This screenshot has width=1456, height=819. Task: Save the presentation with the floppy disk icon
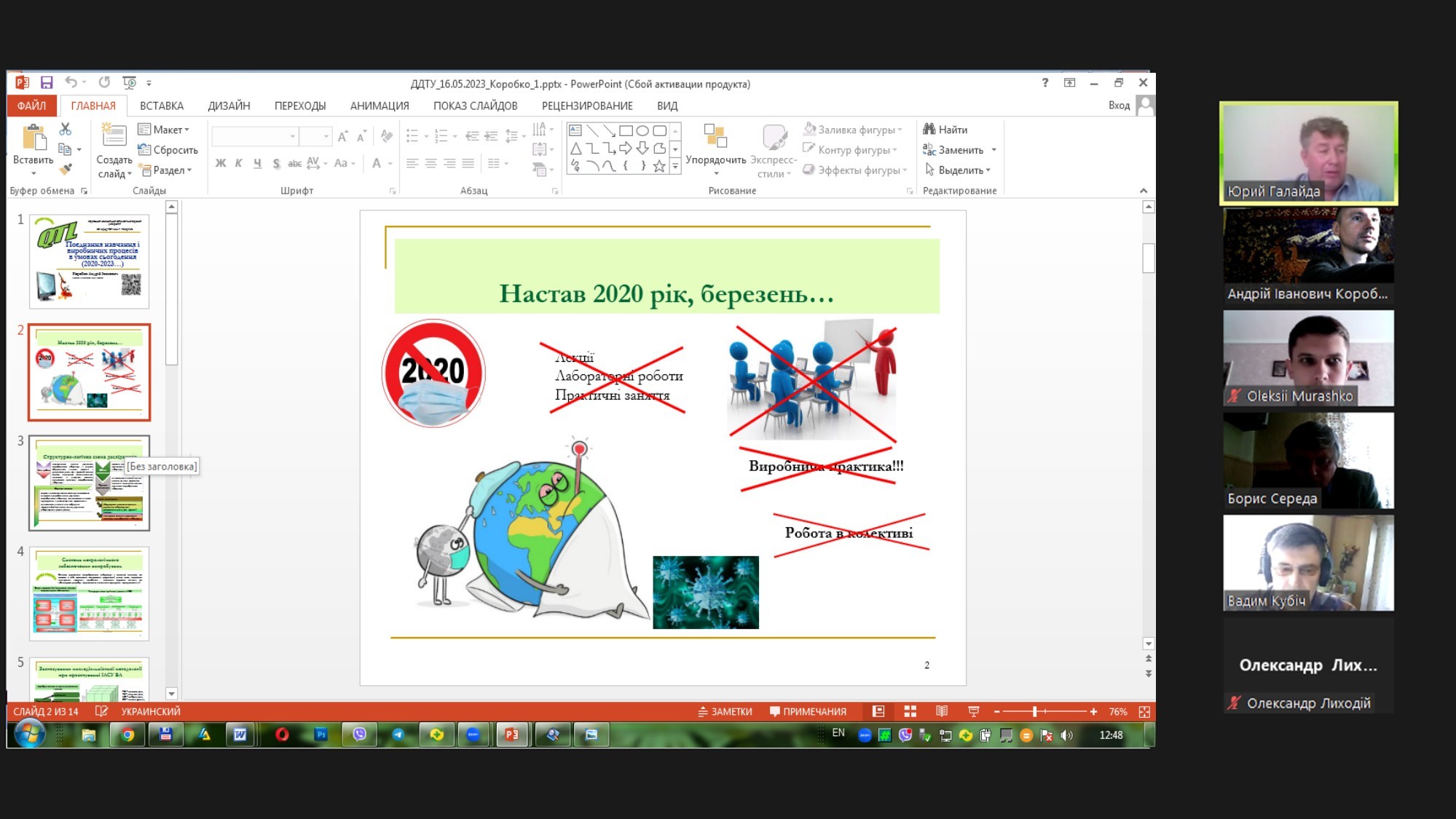[x=47, y=82]
